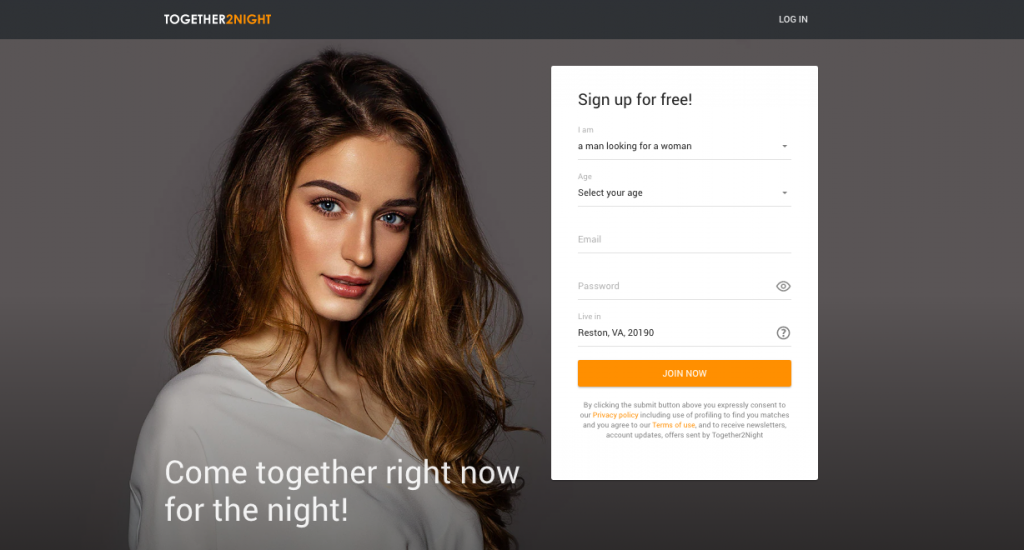The image size is (1024, 550).
Task: Click the Age field label
Action: tap(584, 176)
